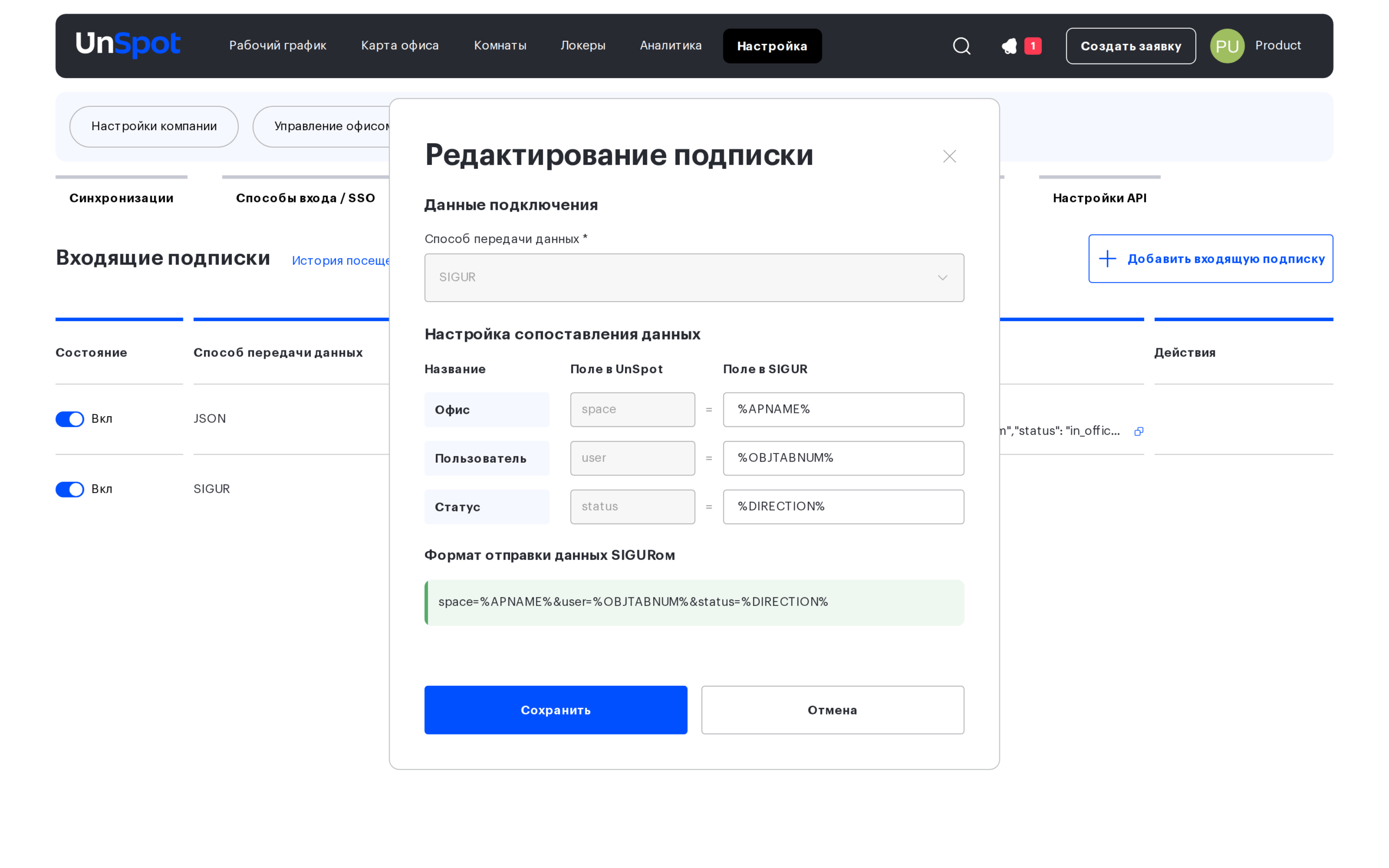Image resolution: width=1389 pixels, height=868 pixels.
Task: Click the disabled status field
Action: coord(633,506)
